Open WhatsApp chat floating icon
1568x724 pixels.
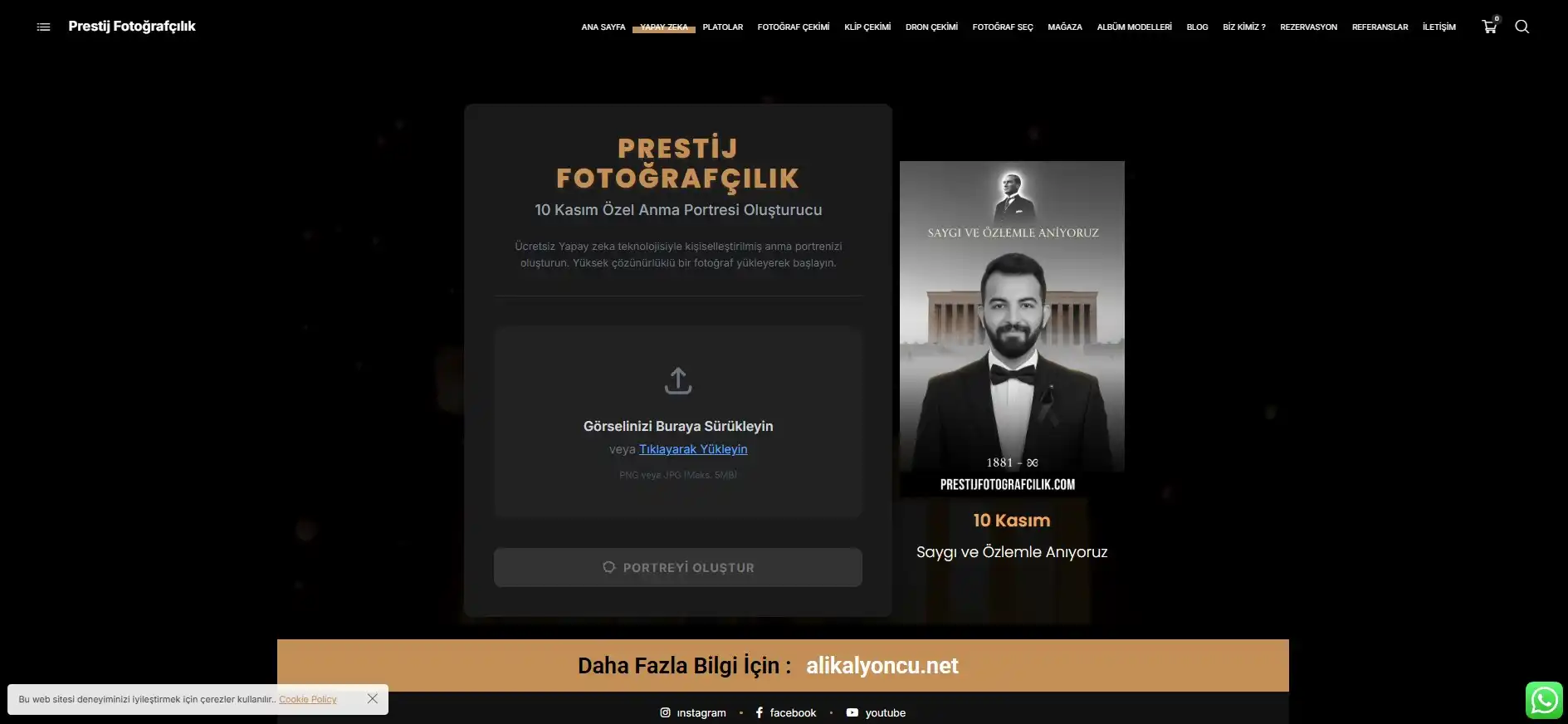tap(1544, 700)
